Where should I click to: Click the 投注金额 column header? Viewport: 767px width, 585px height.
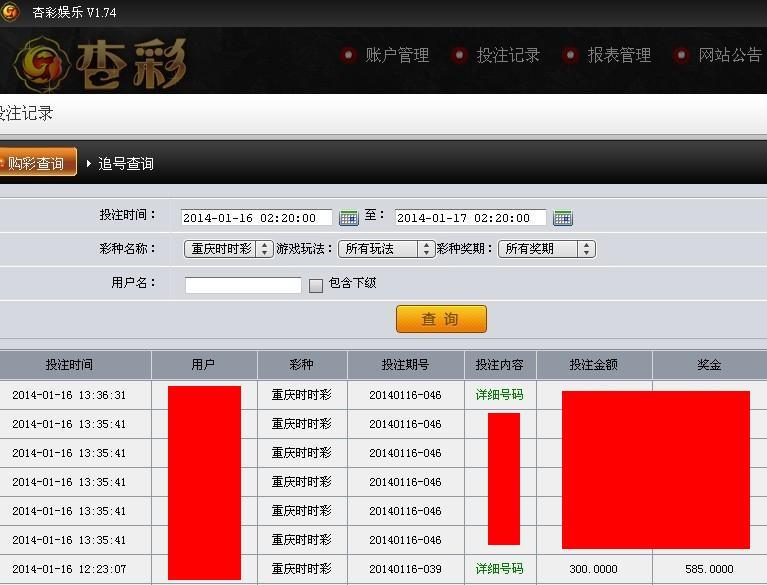(x=594, y=364)
